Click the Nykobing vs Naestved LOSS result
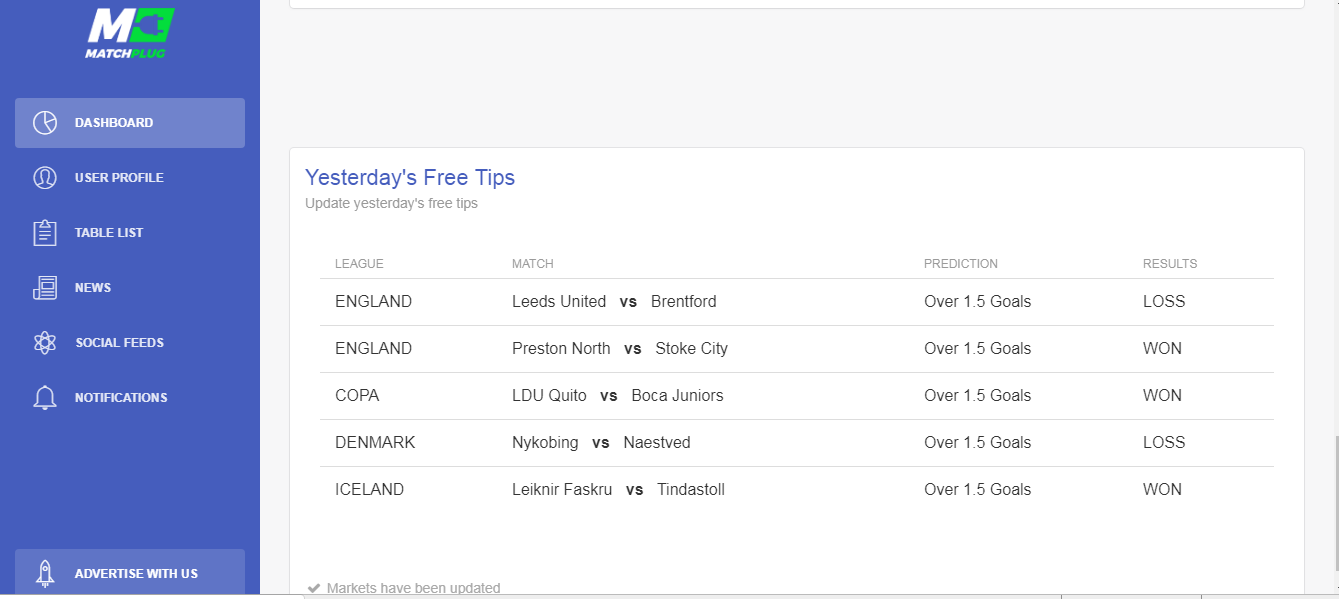1339x599 pixels. pos(1164,443)
